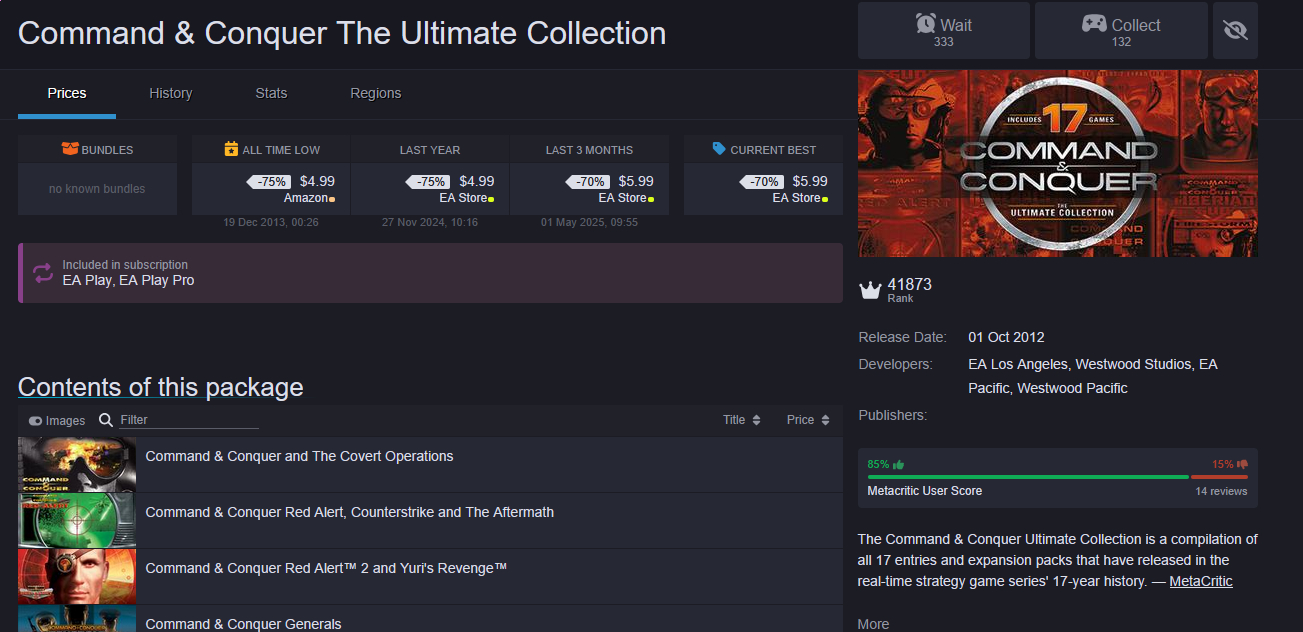Click the 14 reviews text

pyautogui.click(x=1221, y=491)
